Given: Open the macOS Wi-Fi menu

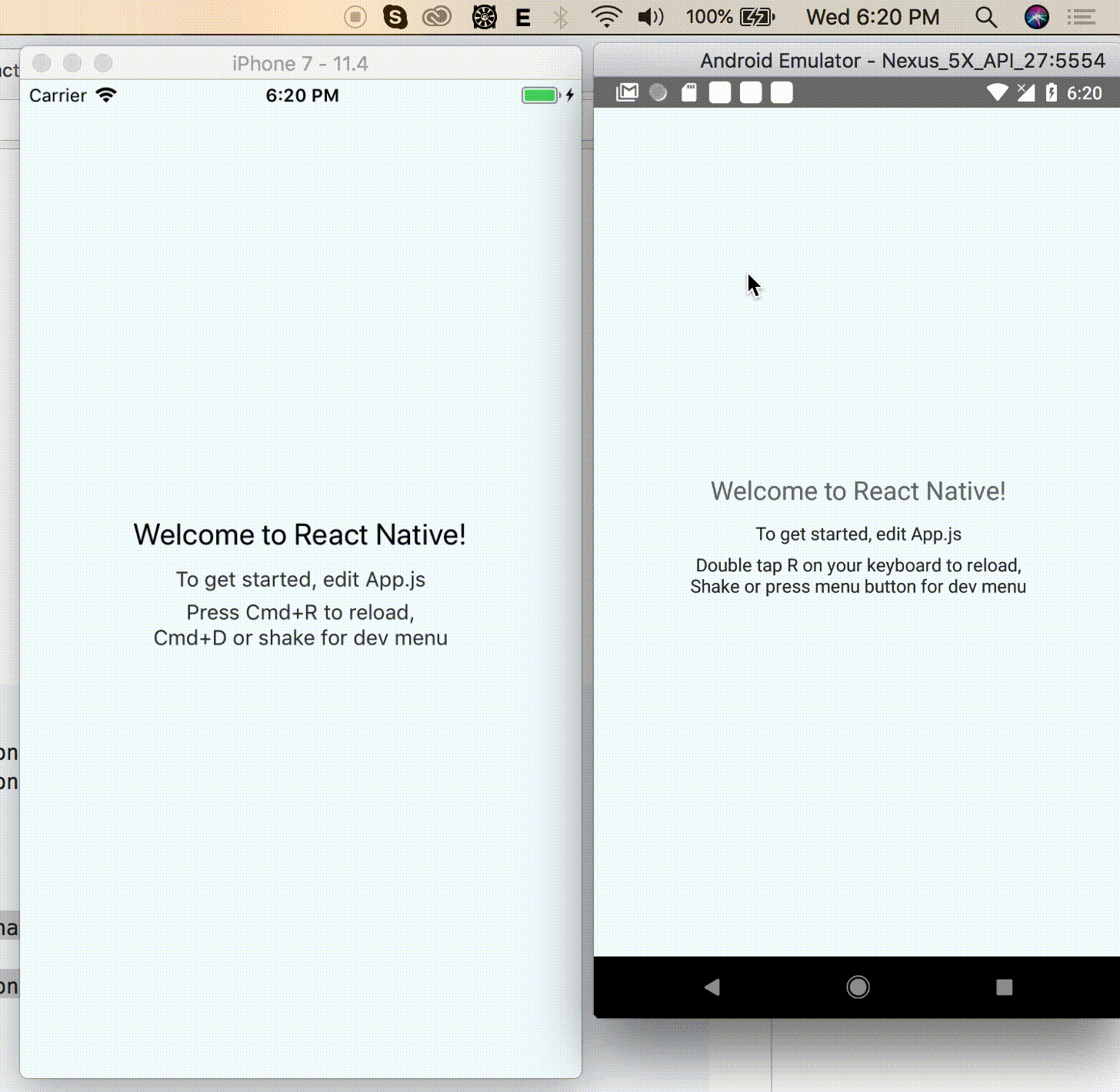Looking at the screenshot, I should (x=607, y=17).
